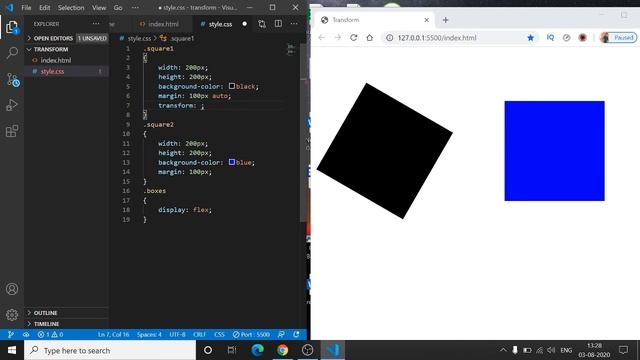The height and width of the screenshot is (360, 640).
Task: Expand the Outline section
Action: click(67, 313)
